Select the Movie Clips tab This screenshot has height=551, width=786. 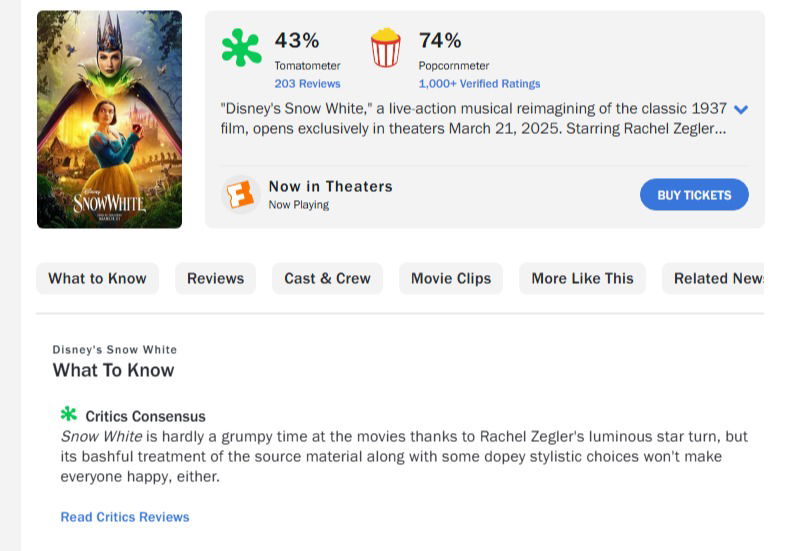point(450,279)
